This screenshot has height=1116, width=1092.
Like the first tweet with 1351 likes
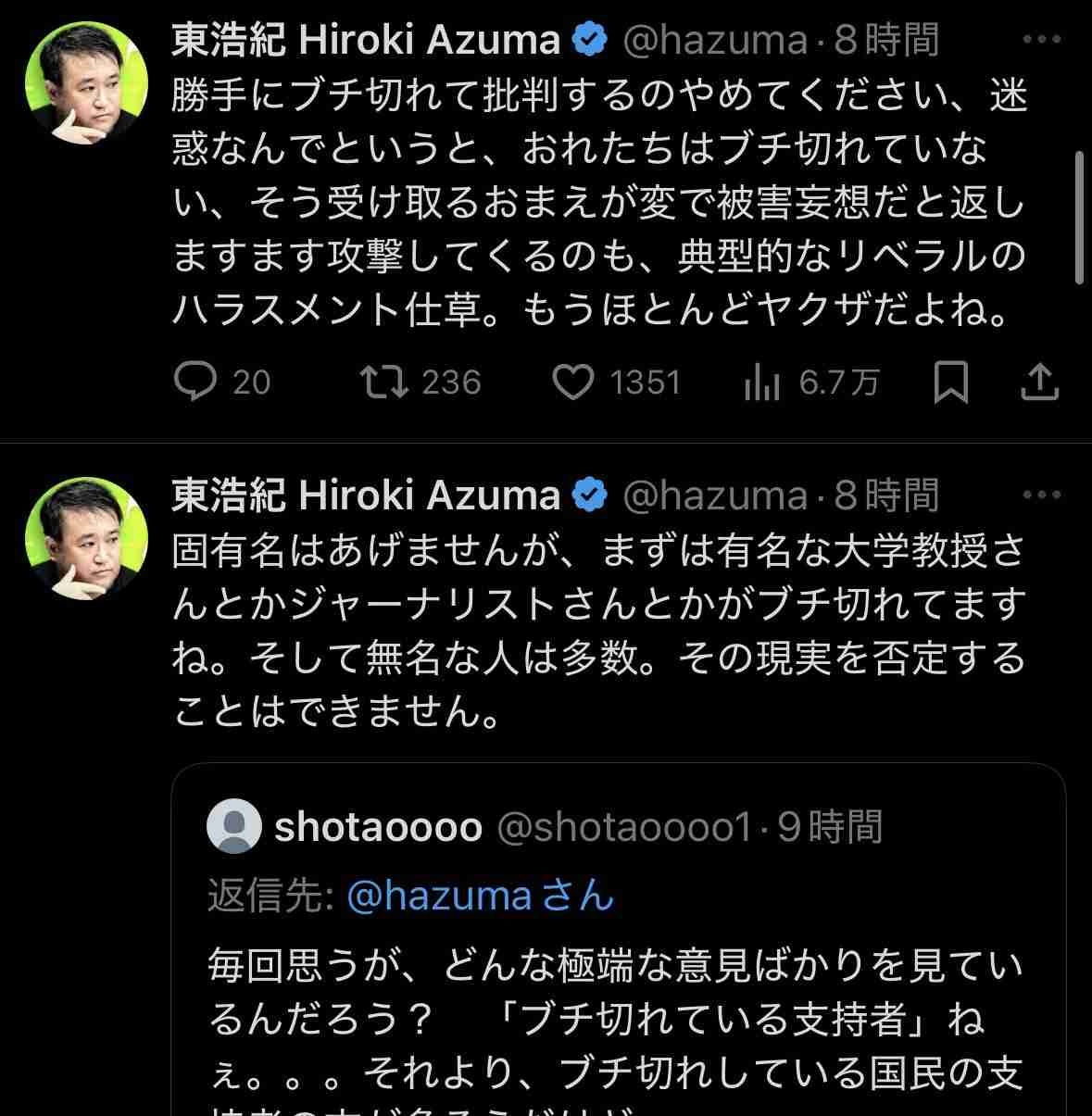[573, 382]
